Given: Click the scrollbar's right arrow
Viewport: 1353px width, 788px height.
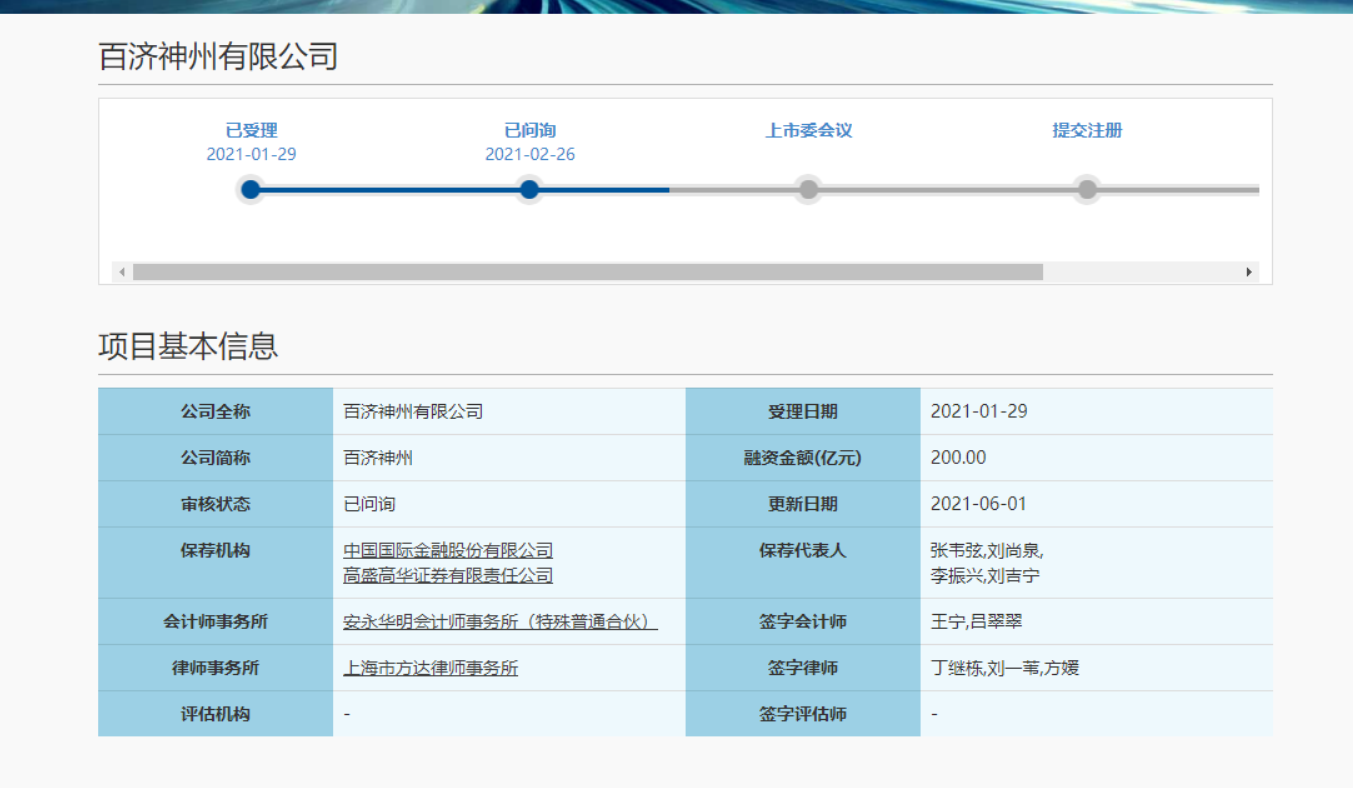Looking at the screenshot, I should click(x=1249, y=270).
